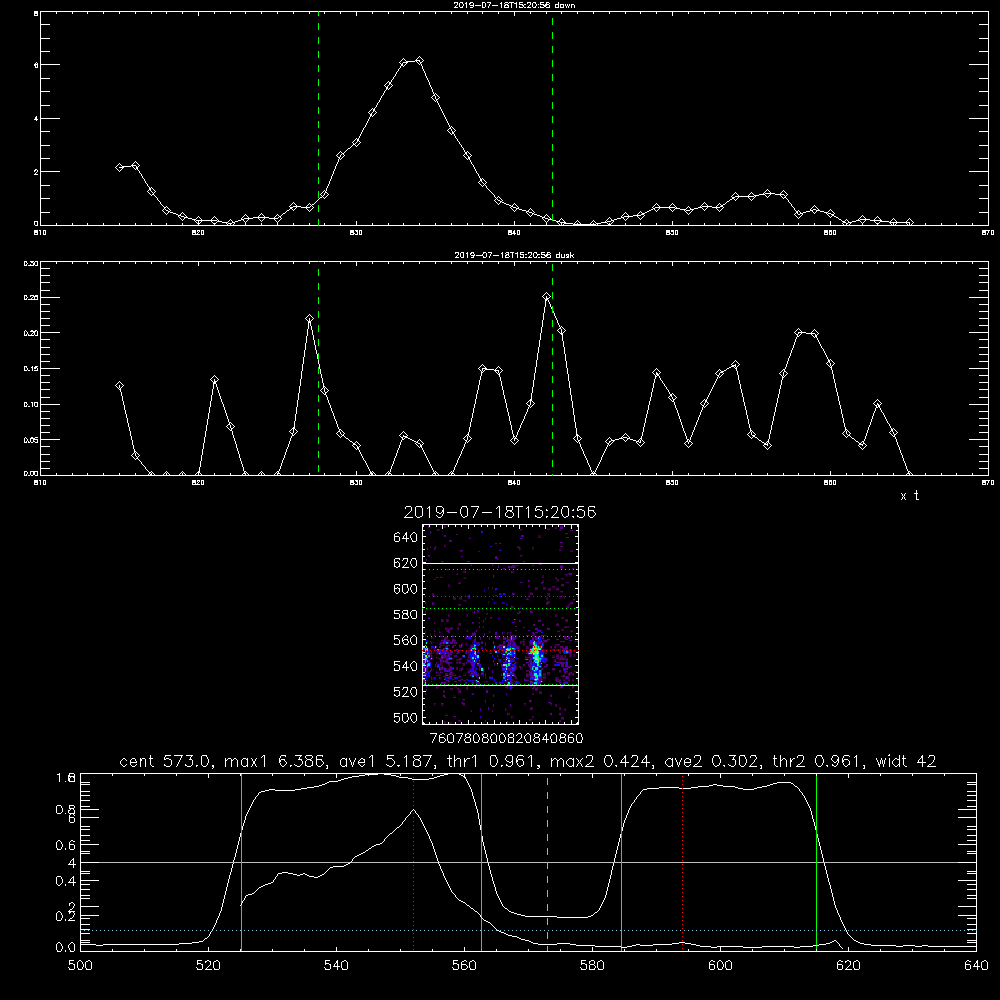The height and width of the screenshot is (1000, 1000).
Task: Click the first diamond marker on dawn curve
Action: point(119,167)
